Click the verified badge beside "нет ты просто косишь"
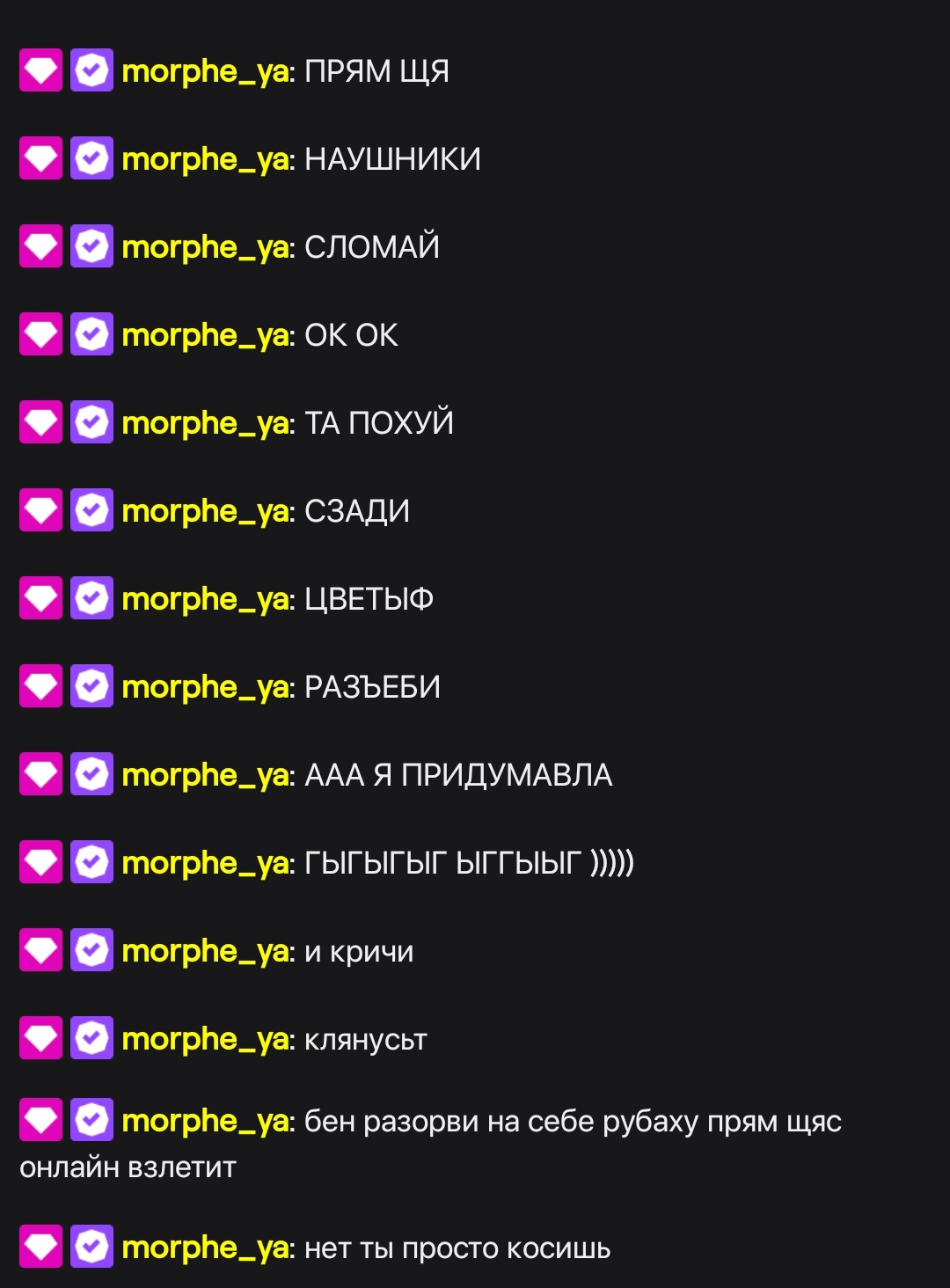Image resolution: width=950 pixels, height=1288 pixels. pos(91,1247)
